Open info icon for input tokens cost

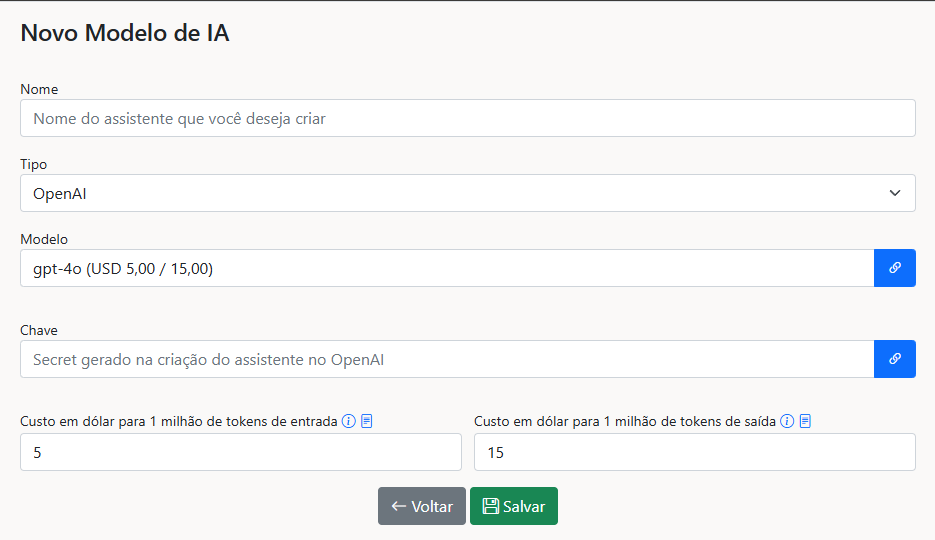pyautogui.click(x=349, y=421)
